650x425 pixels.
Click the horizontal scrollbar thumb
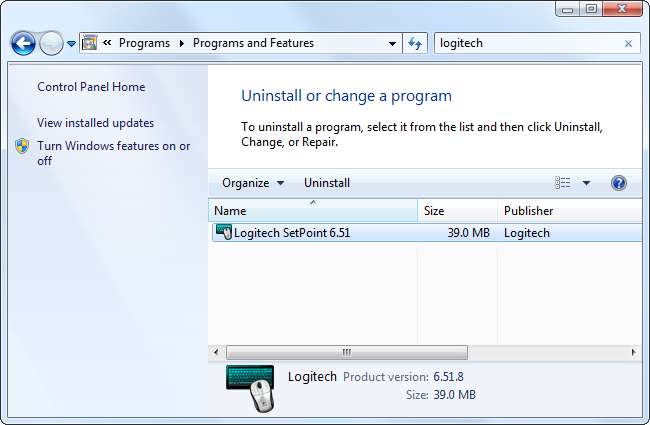click(347, 352)
